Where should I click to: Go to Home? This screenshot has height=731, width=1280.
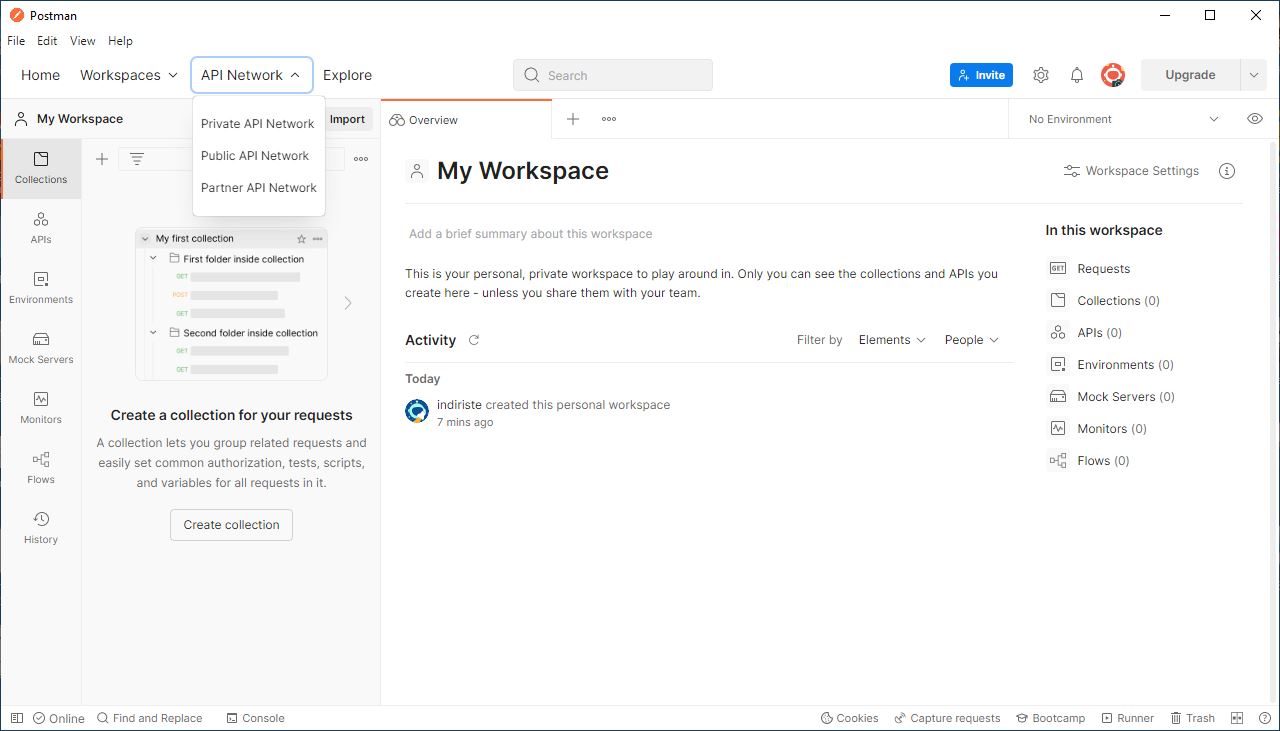(41, 75)
